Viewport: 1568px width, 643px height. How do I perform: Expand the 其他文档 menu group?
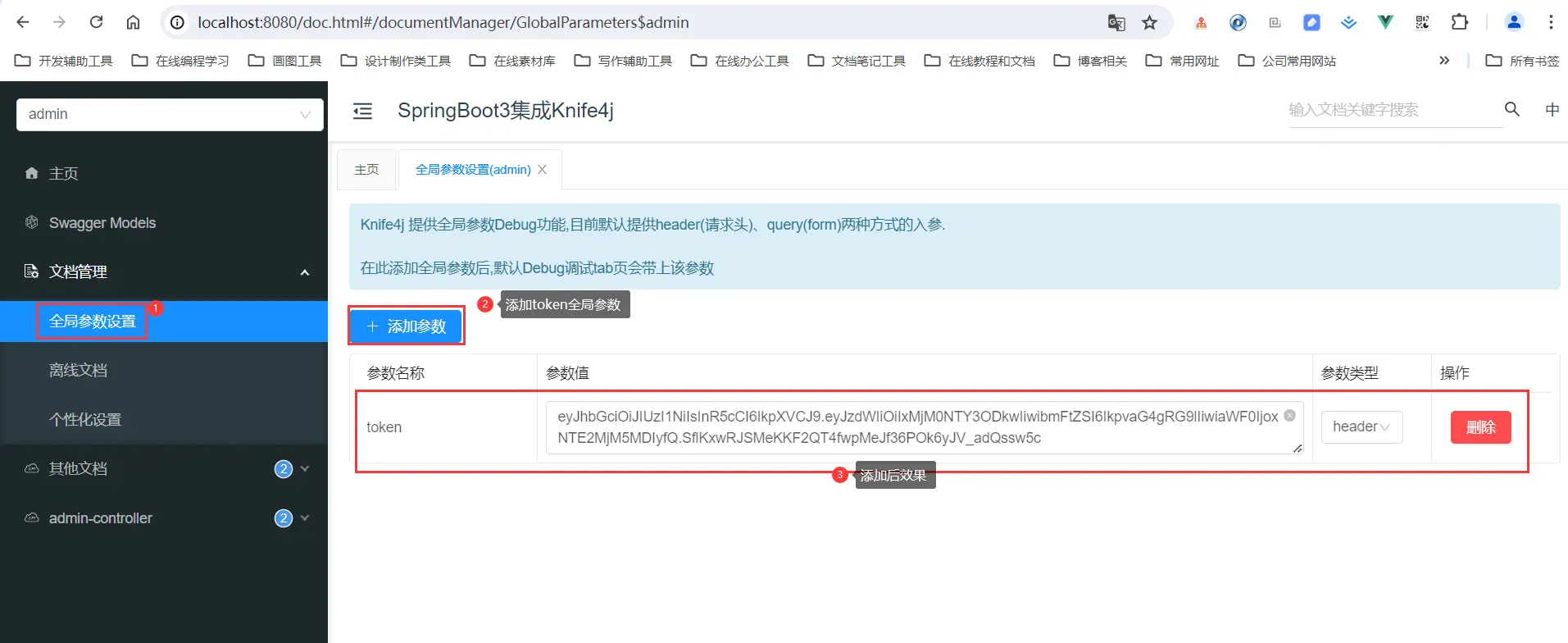click(x=164, y=468)
